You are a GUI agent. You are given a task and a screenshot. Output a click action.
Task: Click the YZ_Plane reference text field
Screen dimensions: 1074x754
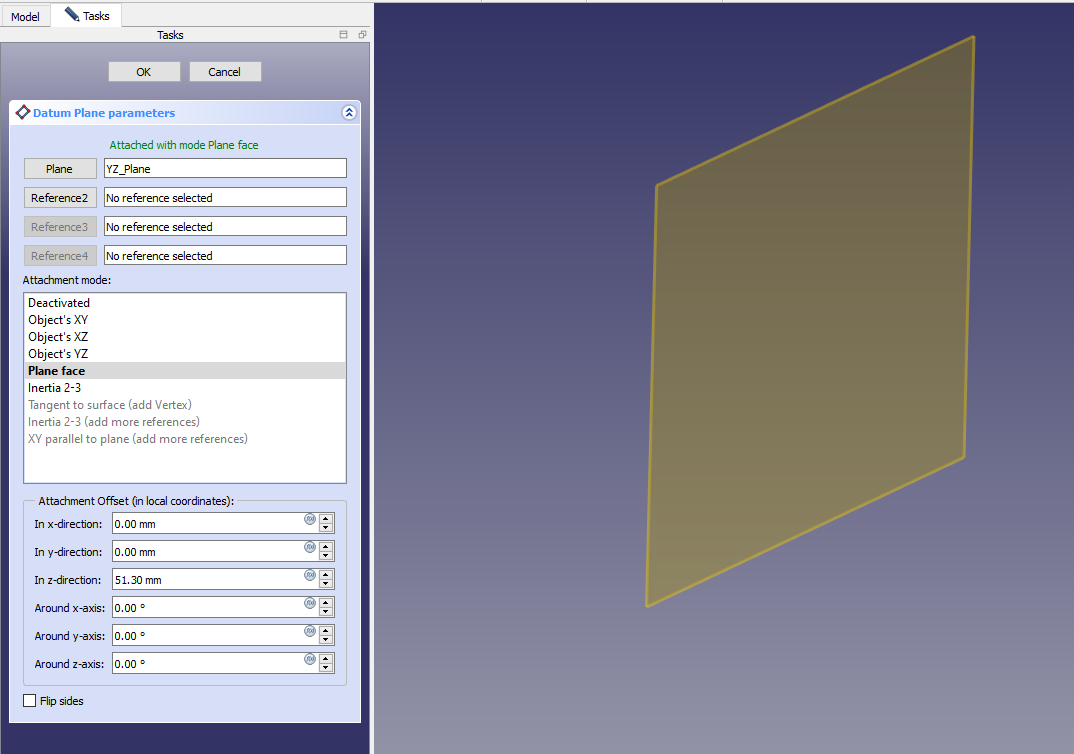click(x=225, y=169)
